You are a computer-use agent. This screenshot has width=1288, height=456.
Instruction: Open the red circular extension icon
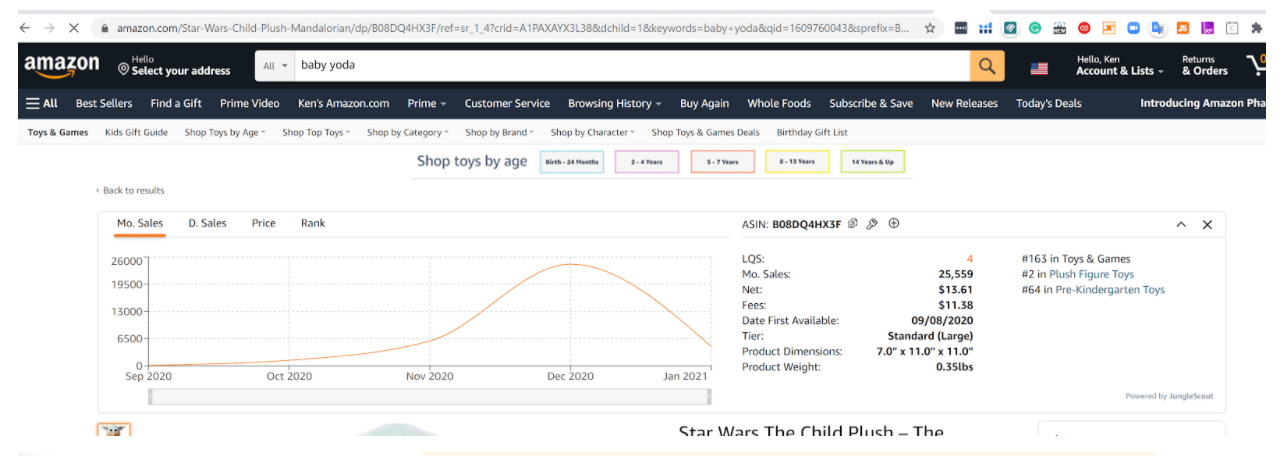point(1084,28)
